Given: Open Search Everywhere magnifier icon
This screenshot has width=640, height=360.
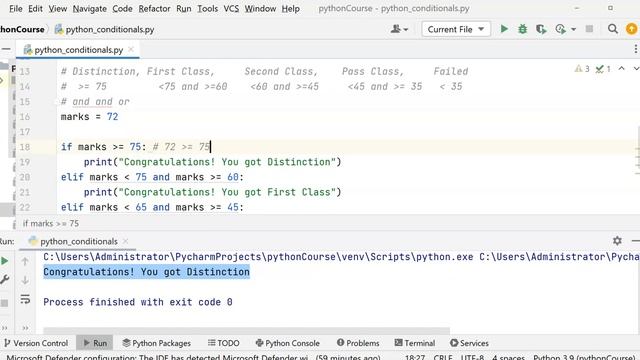Looking at the screenshot, I should coord(612,29).
